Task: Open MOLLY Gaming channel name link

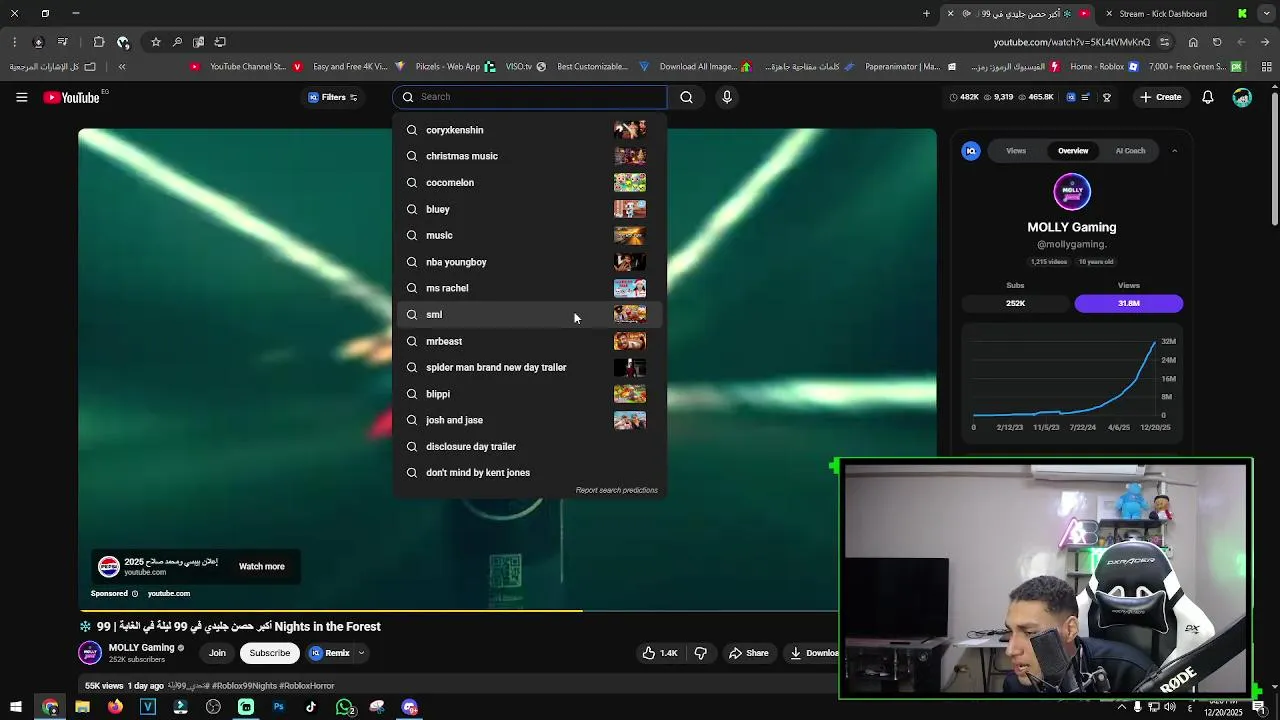Action: pos(141,647)
